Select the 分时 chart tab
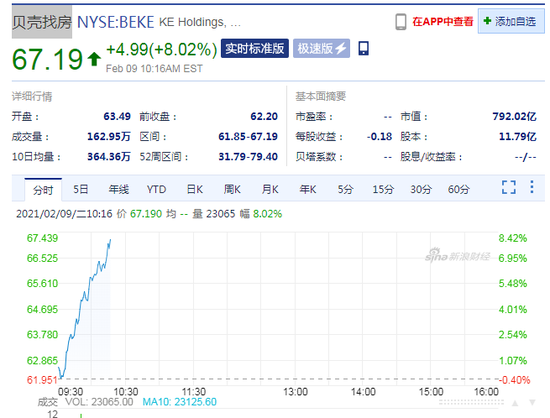 [43, 190]
